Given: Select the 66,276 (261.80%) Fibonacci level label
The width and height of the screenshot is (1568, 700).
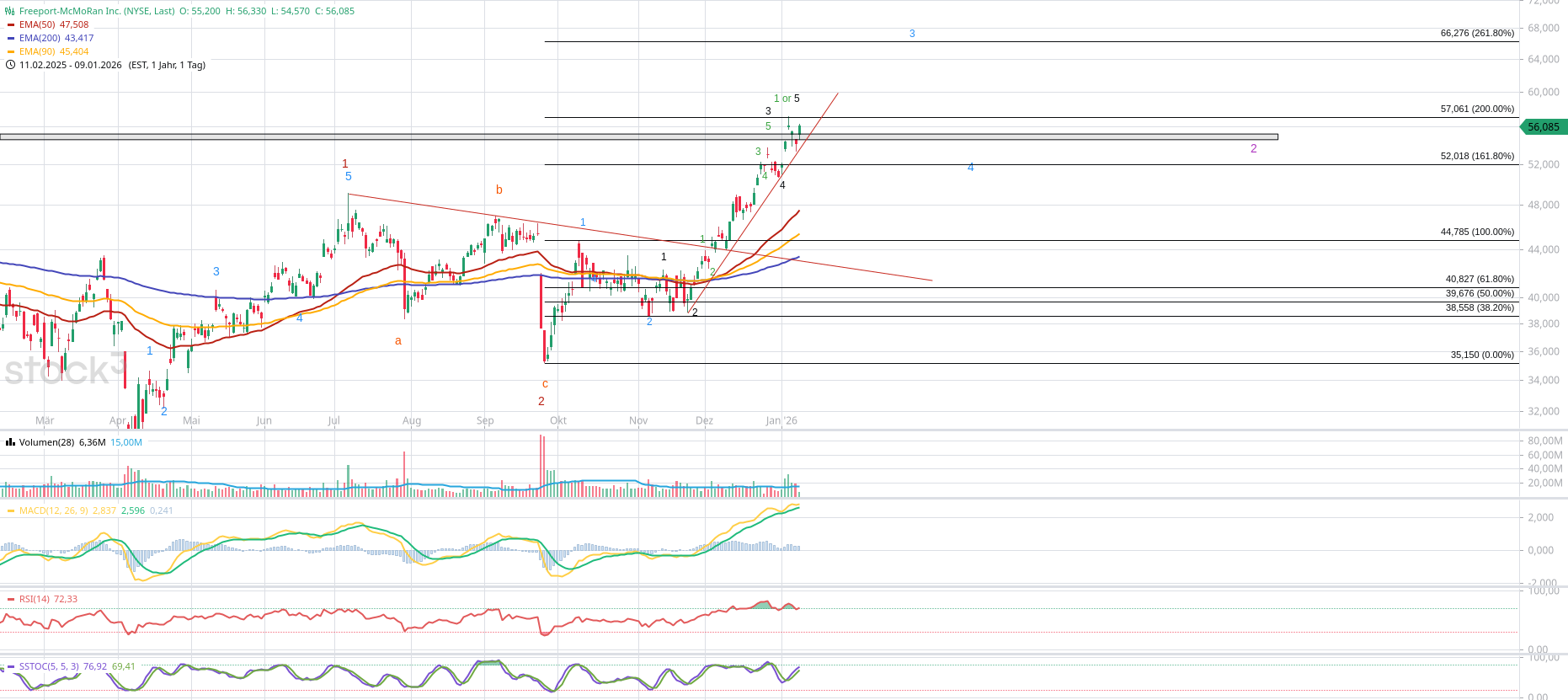Looking at the screenshot, I should pyautogui.click(x=1476, y=34).
